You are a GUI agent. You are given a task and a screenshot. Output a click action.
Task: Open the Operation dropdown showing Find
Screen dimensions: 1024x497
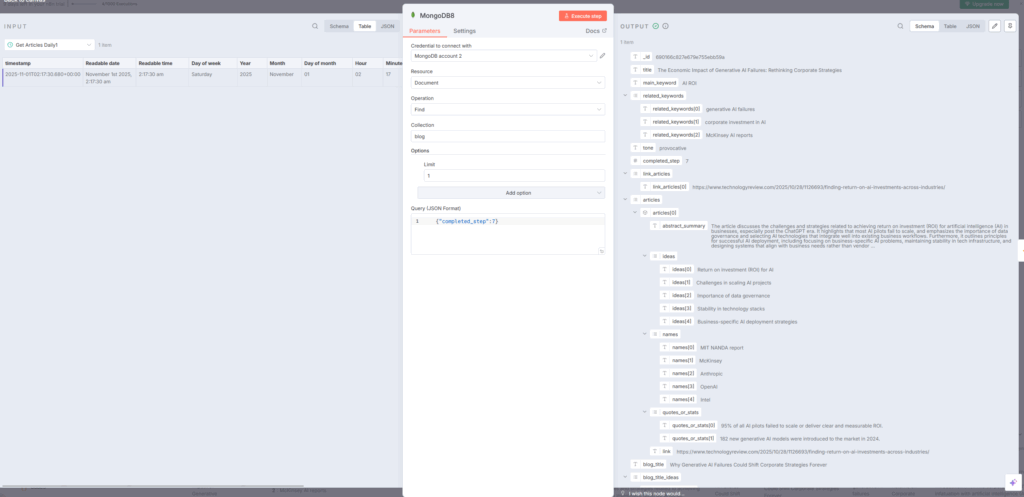pyautogui.click(x=507, y=109)
